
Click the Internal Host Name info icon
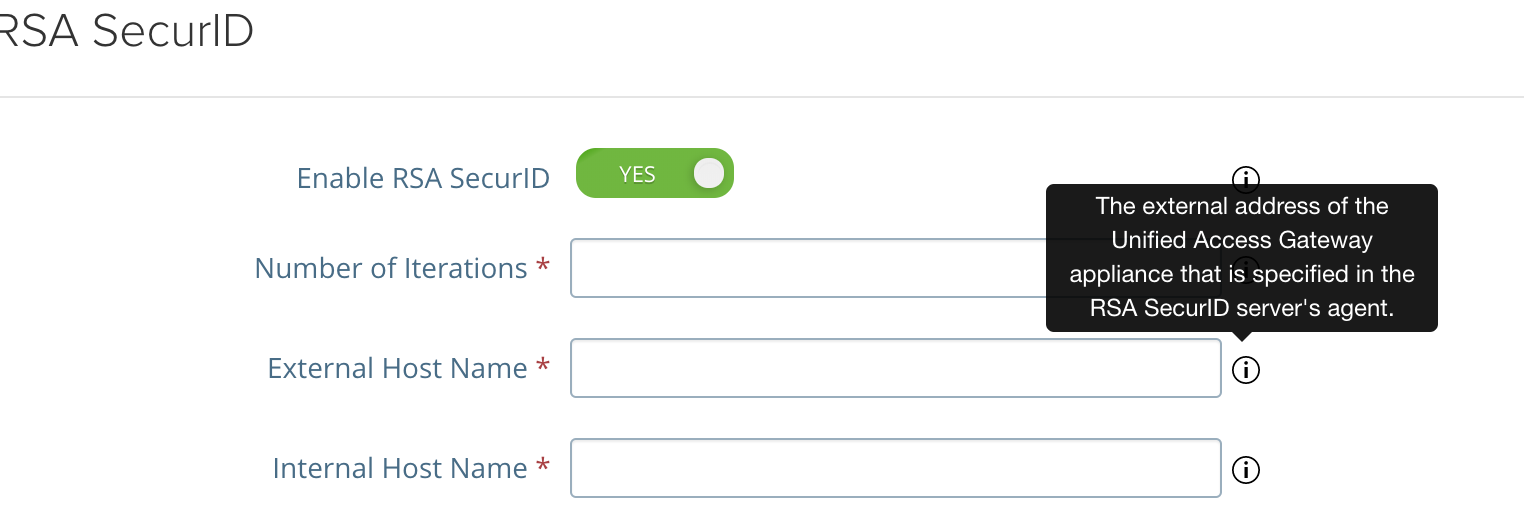pyautogui.click(x=1245, y=469)
